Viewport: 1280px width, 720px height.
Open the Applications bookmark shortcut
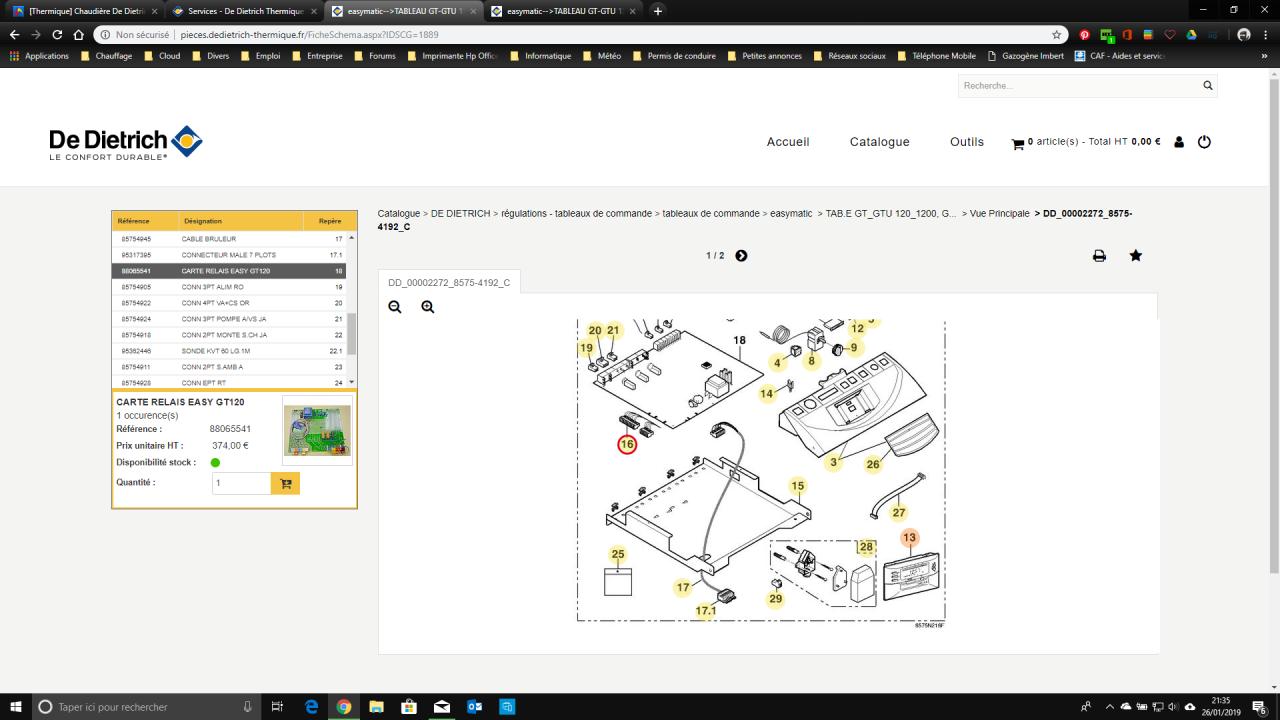click(39, 56)
